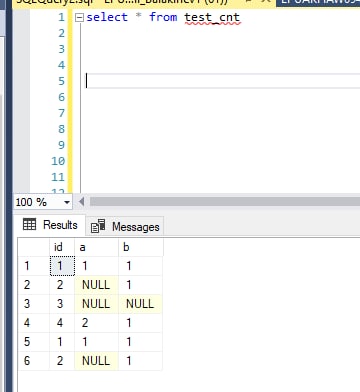Select row header 5 in results grid
The image size is (360, 392).
click(34, 342)
